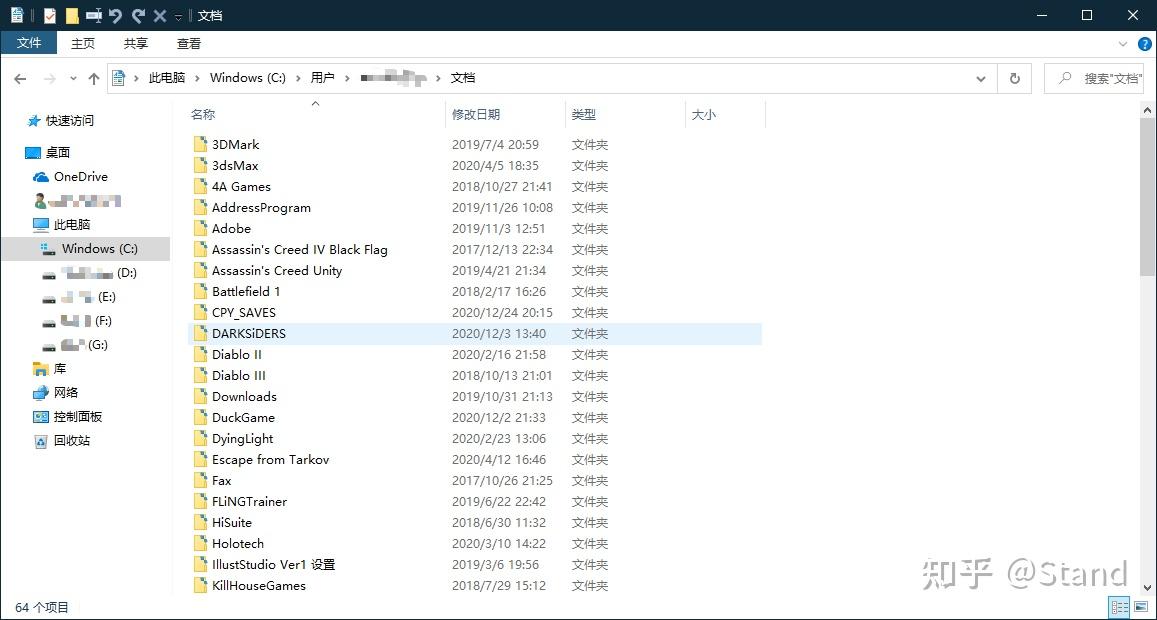Viewport: 1157px width, 620px height.
Task: Click the Refresh icon in the address bar
Action: [1014, 78]
